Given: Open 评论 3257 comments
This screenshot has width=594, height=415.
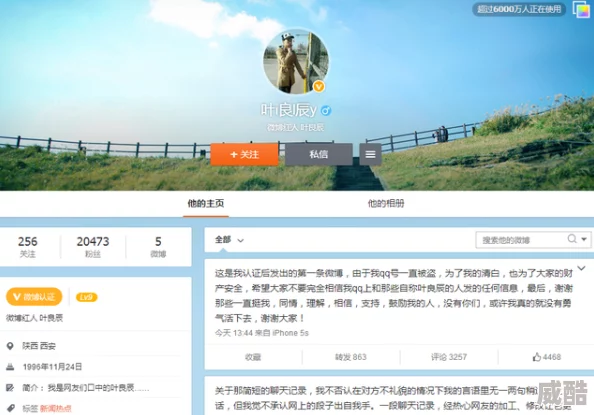Looking at the screenshot, I should point(449,357).
